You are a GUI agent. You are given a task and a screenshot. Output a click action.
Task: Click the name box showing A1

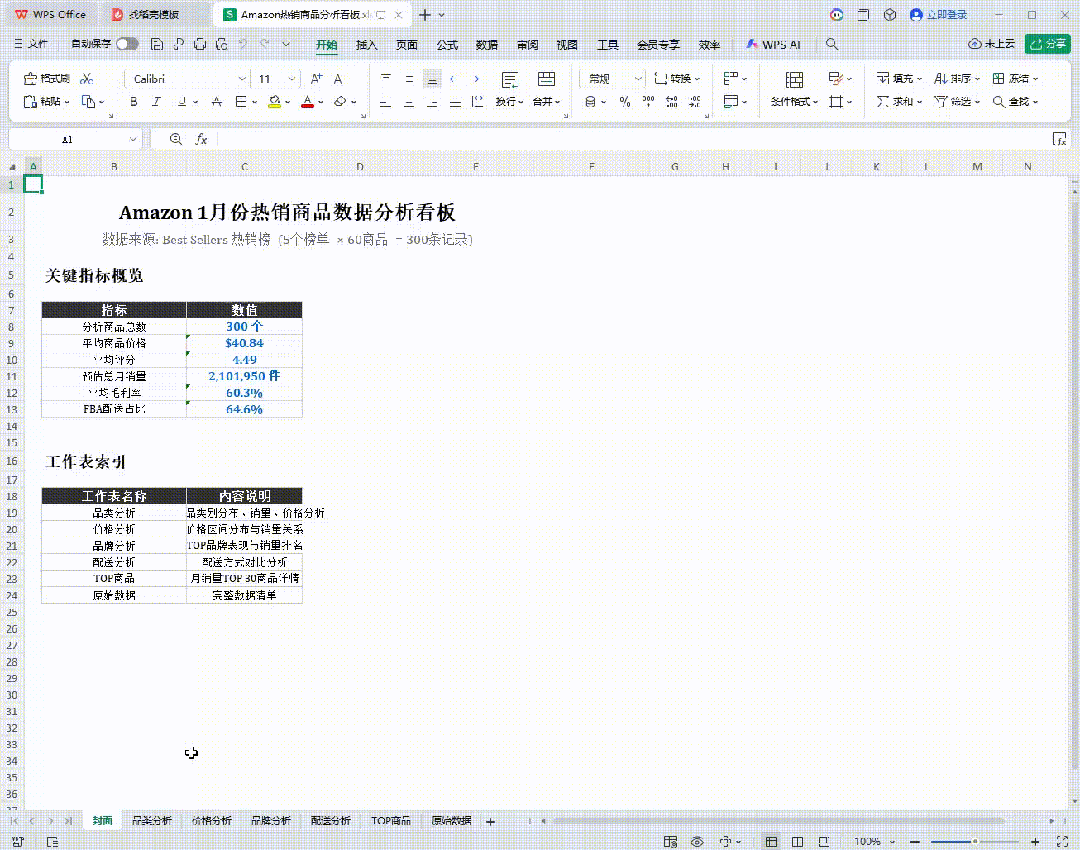coord(68,139)
